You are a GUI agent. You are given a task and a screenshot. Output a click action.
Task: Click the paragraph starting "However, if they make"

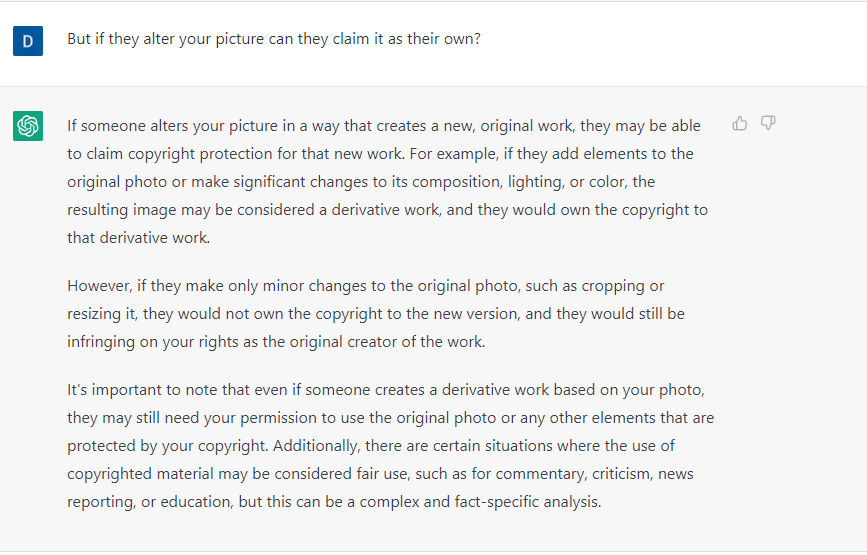coord(376,313)
